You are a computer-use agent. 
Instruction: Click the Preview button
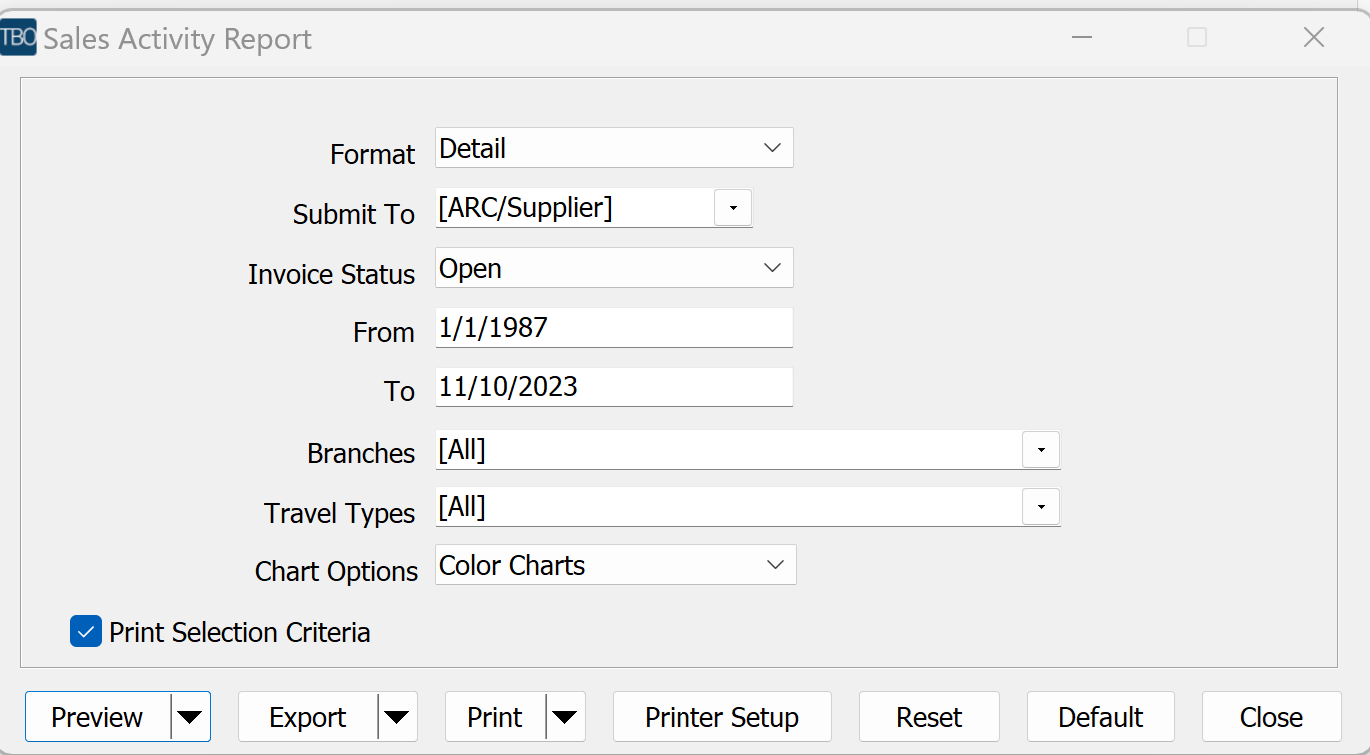tap(98, 717)
